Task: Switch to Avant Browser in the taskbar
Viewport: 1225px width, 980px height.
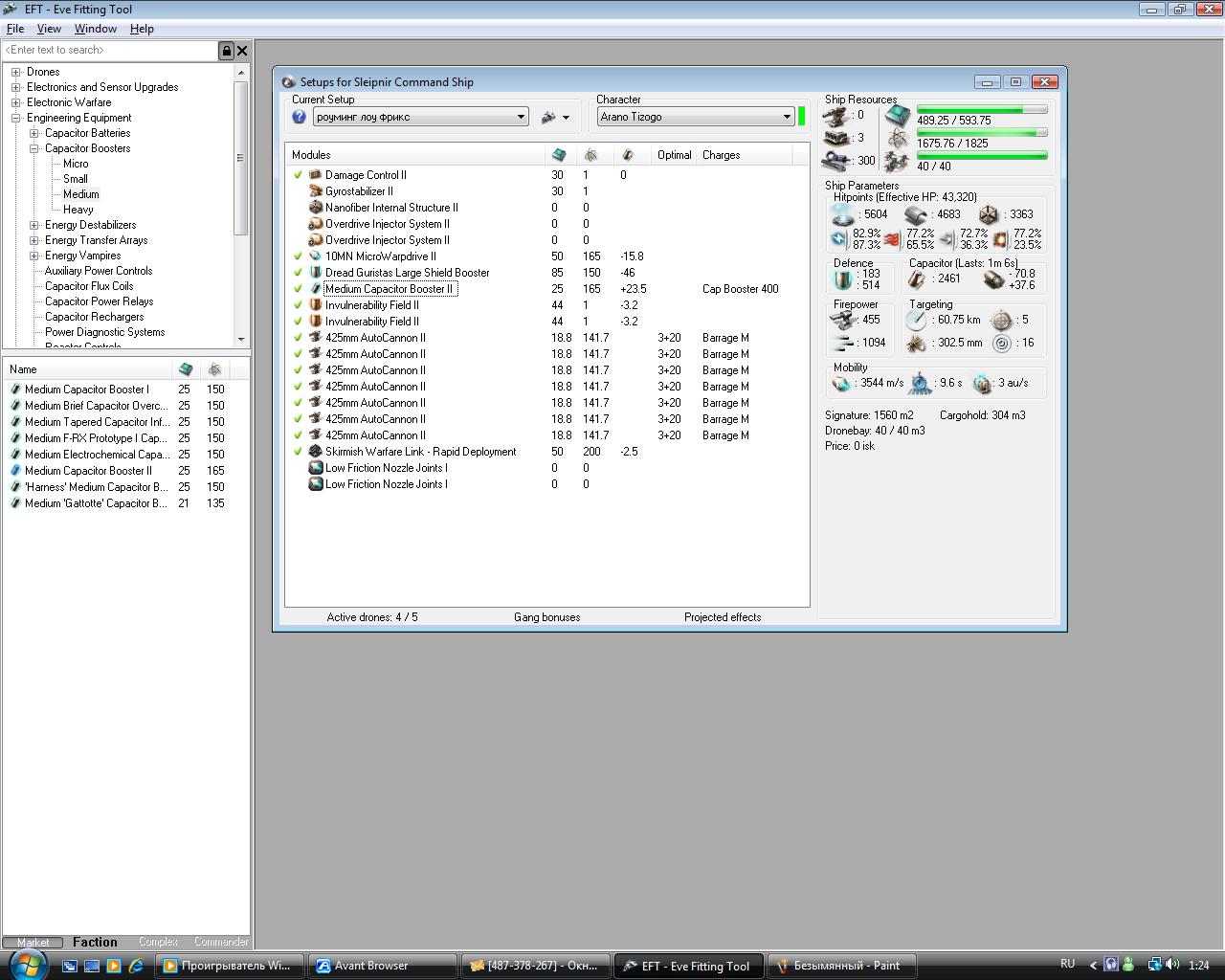Action: (382, 966)
